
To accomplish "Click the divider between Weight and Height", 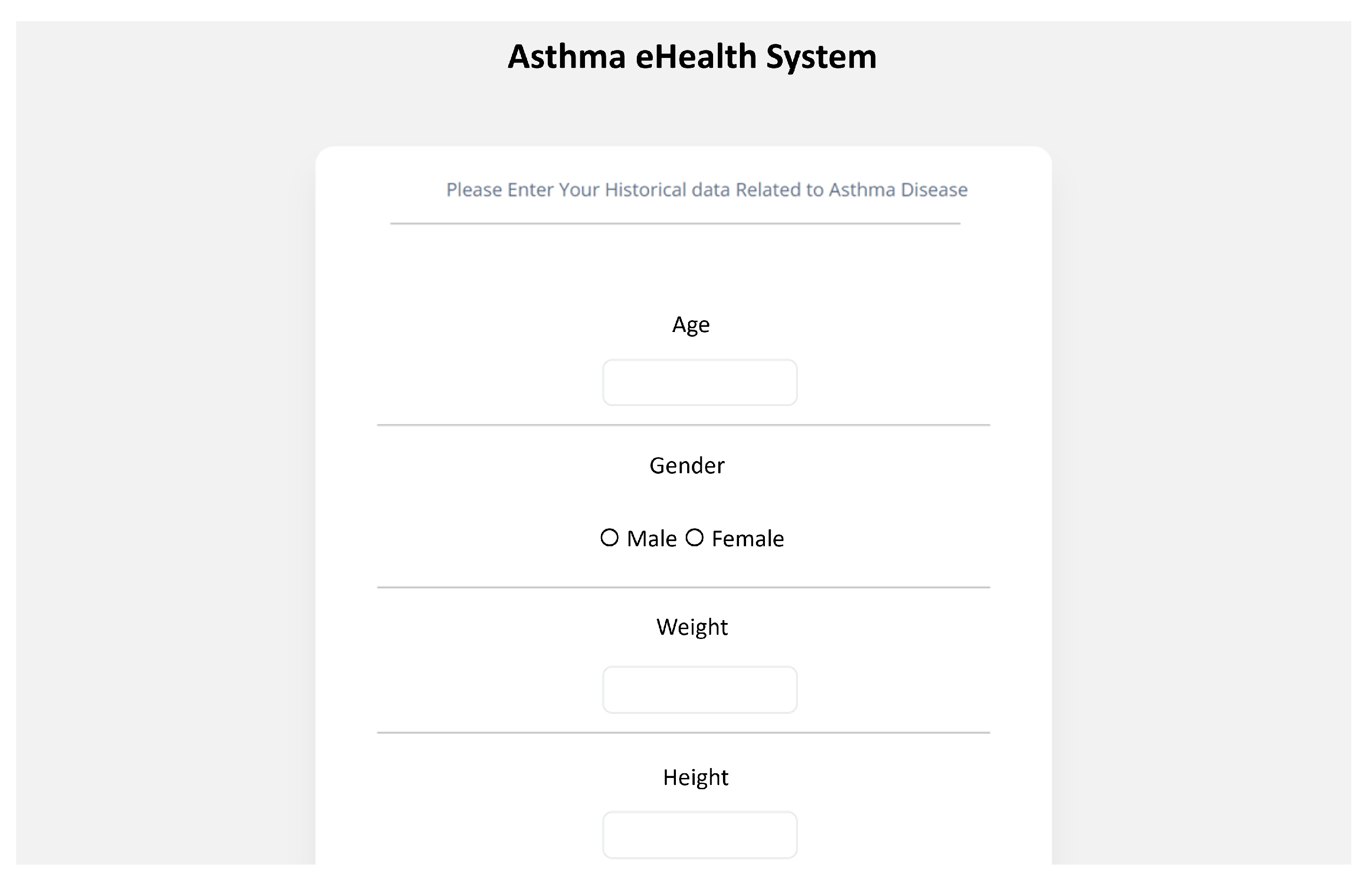I will tap(683, 733).
